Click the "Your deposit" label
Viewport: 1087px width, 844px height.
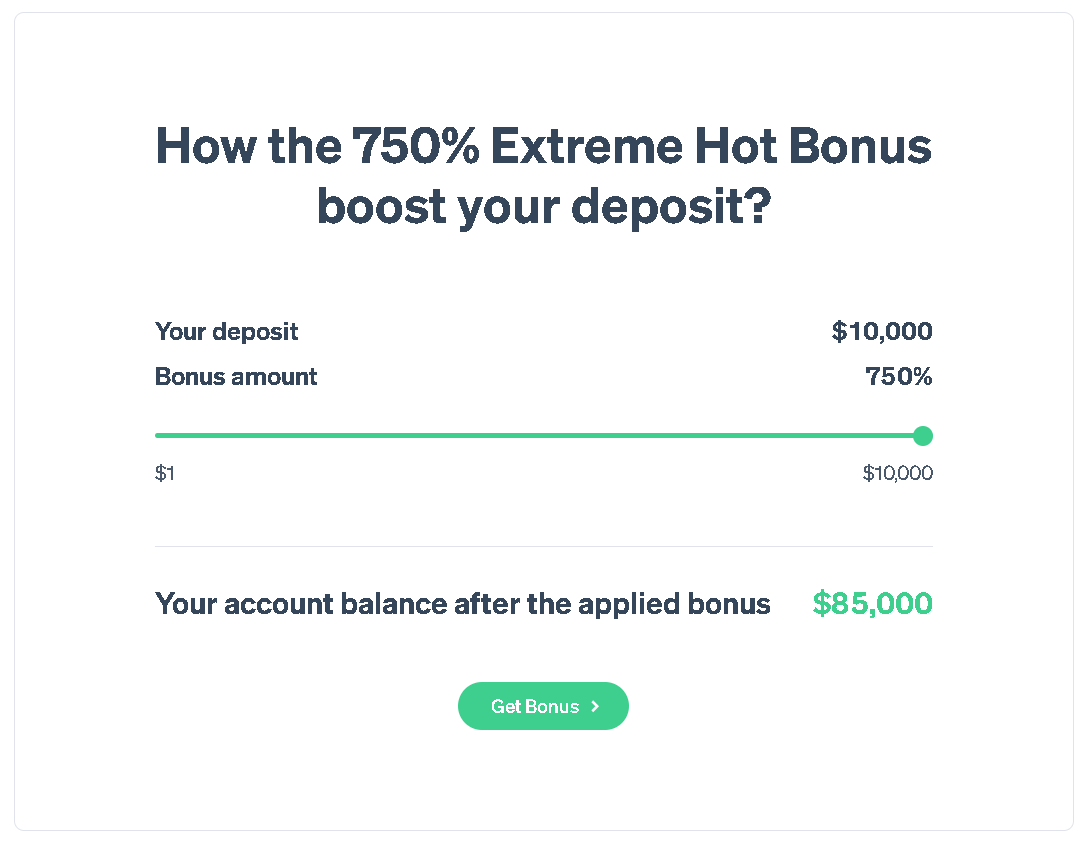pos(226,331)
